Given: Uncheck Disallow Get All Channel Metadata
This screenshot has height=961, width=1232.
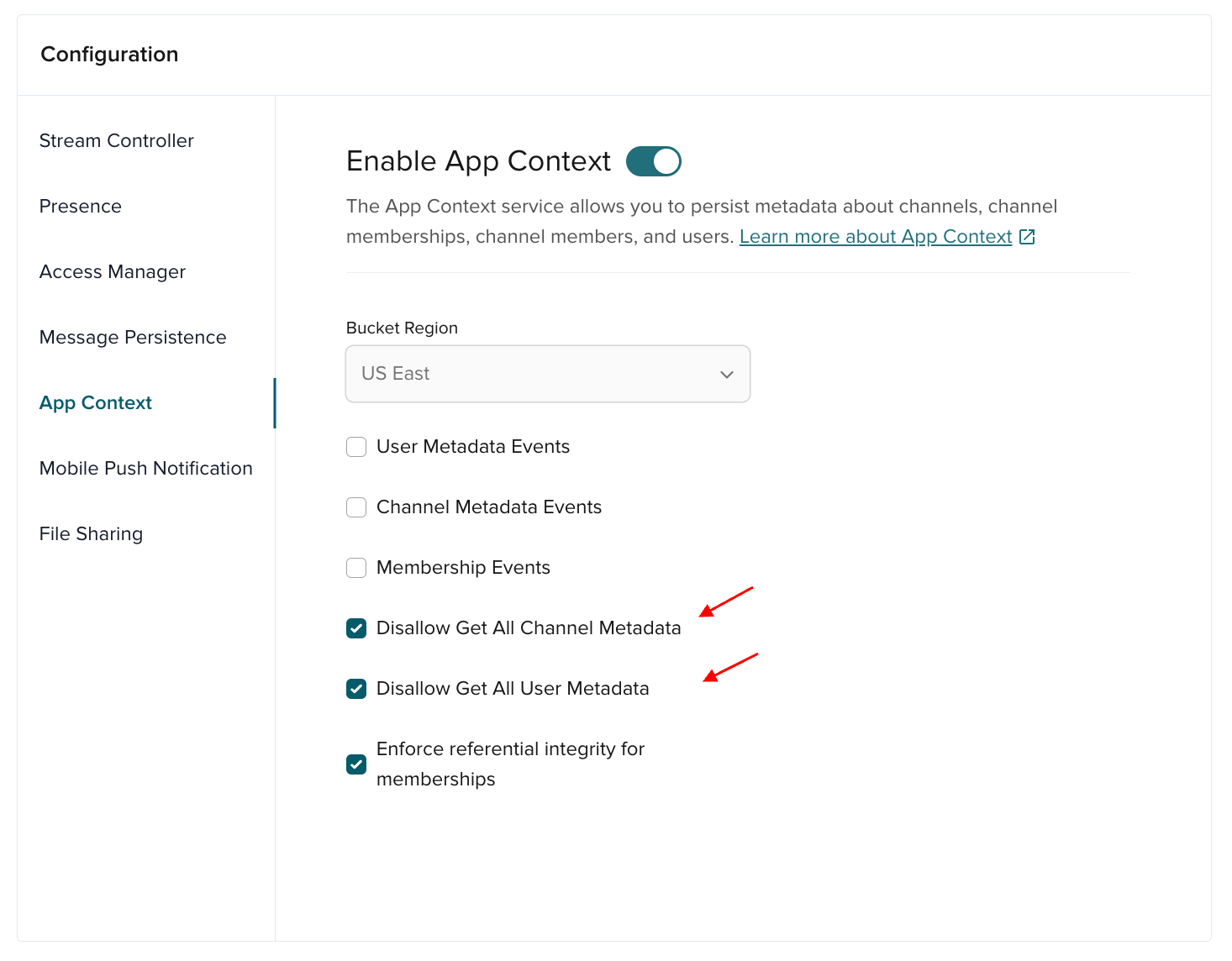Looking at the screenshot, I should pos(356,628).
